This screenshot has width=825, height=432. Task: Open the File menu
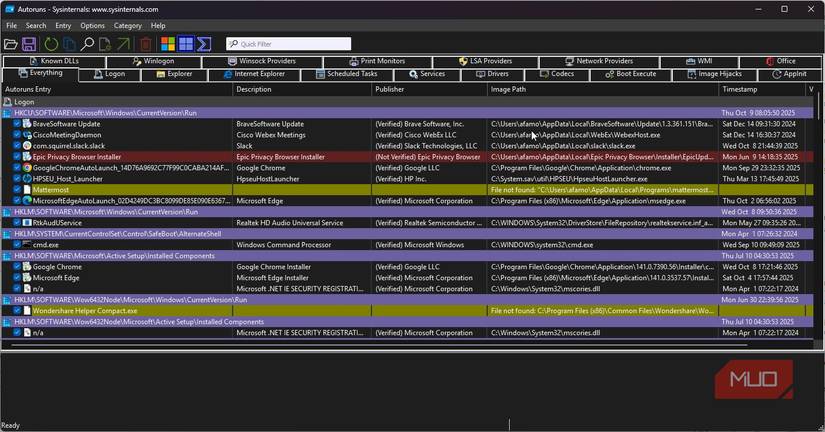click(12, 25)
